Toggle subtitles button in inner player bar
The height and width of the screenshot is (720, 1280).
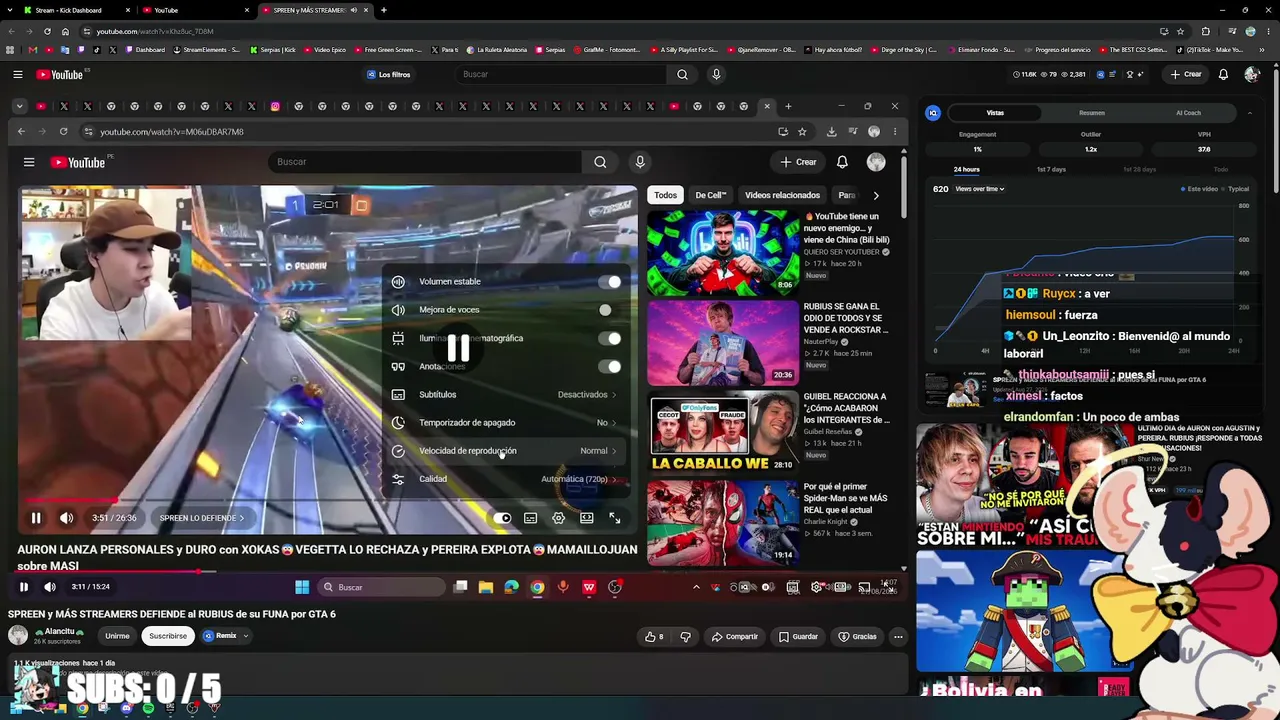[x=530, y=518]
